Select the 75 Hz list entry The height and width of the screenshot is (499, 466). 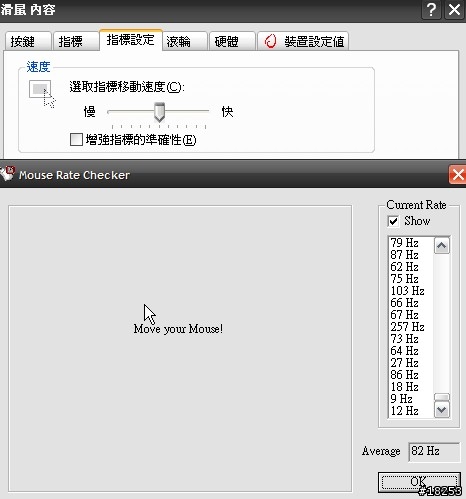tap(411, 279)
